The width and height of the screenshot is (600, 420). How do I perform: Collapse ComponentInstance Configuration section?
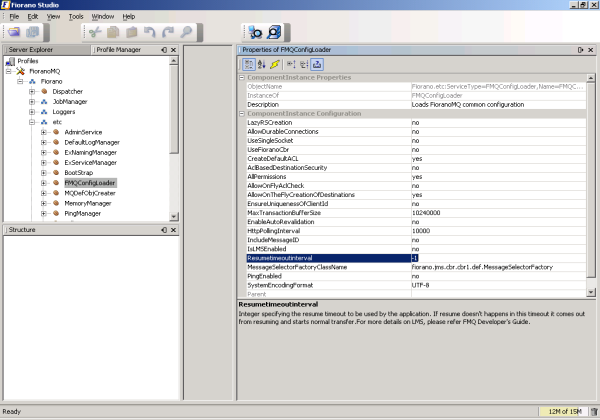242,114
